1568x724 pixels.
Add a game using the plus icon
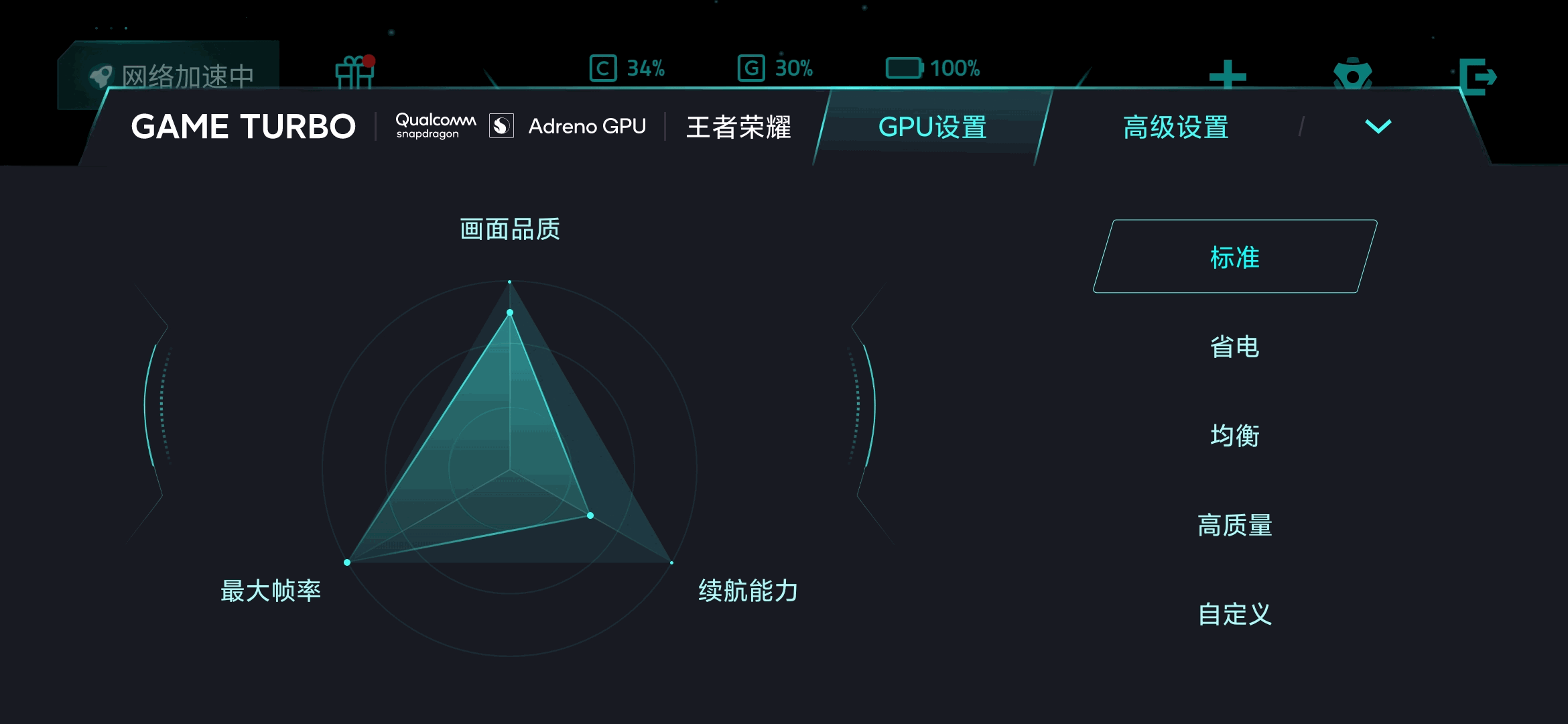[x=1228, y=75]
